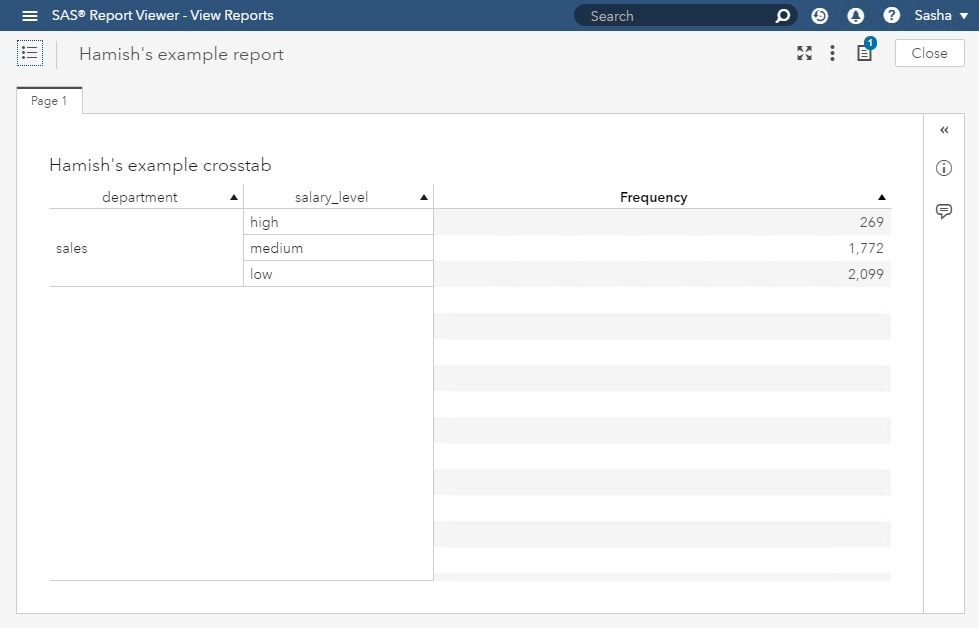Open the help question mark icon

pyautogui.click(x=891, y=16)
